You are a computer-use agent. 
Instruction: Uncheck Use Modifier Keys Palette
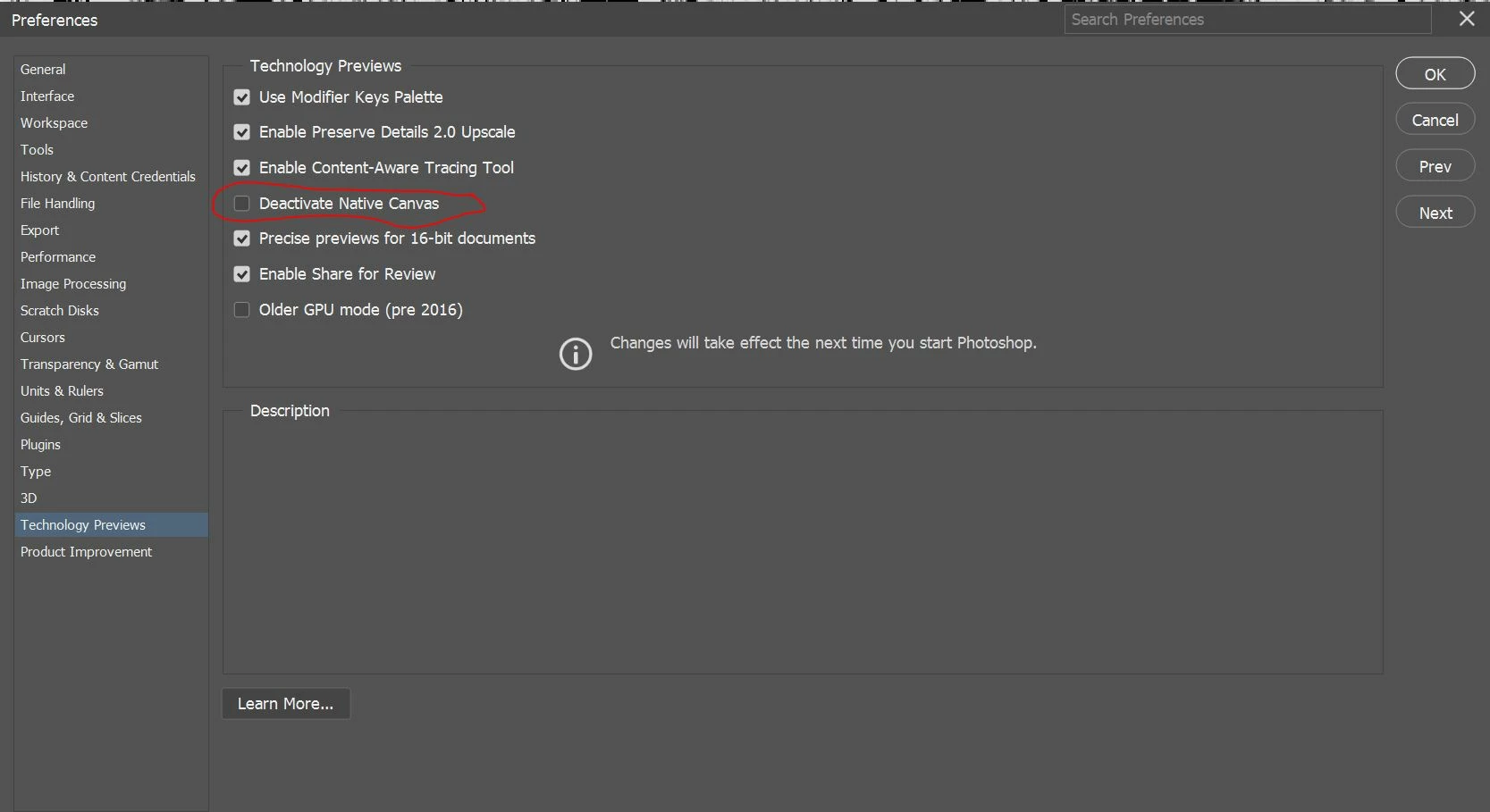pos(241,97)
